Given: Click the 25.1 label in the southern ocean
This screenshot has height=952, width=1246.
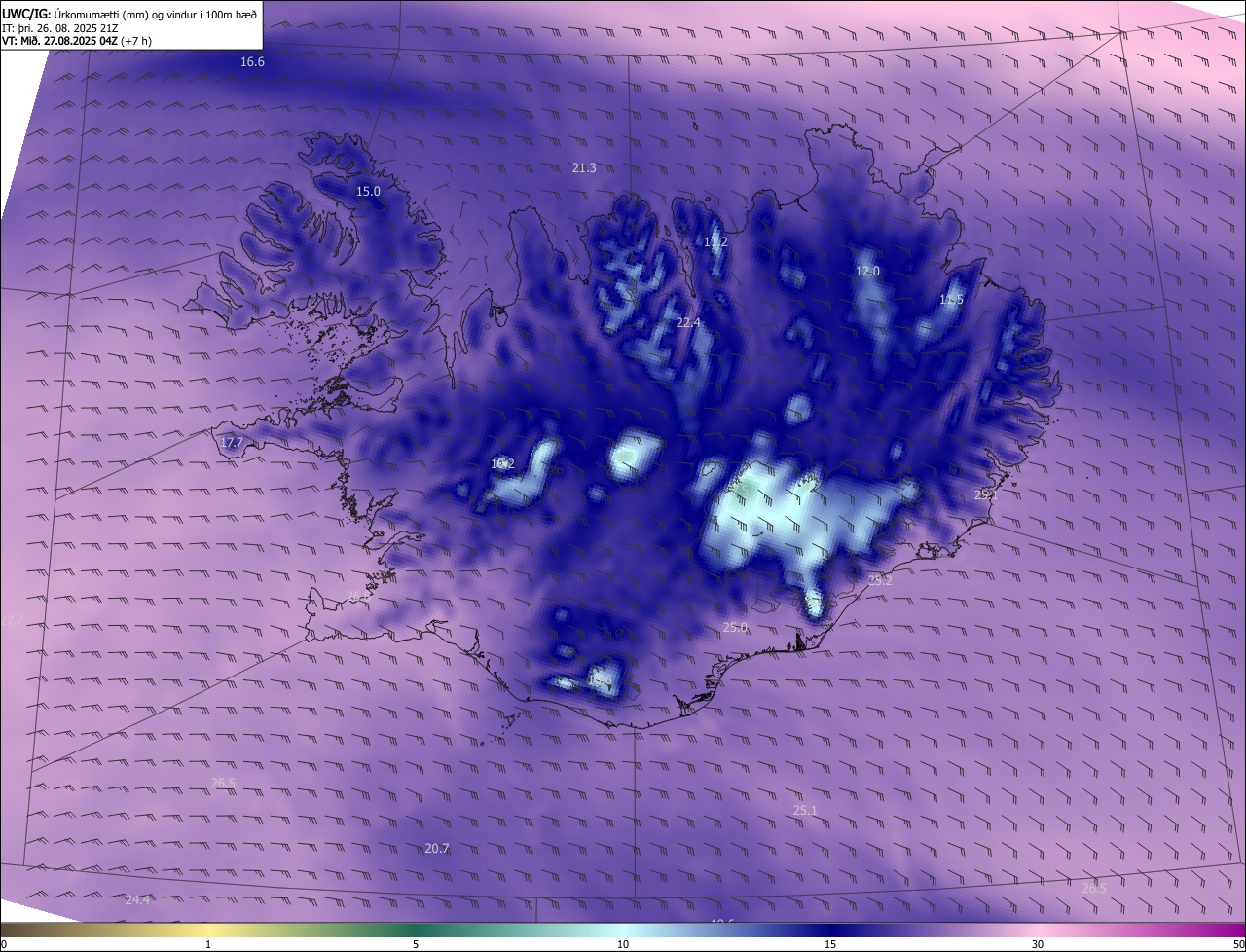Looking at the screenshot, I should tap(805, 811).
